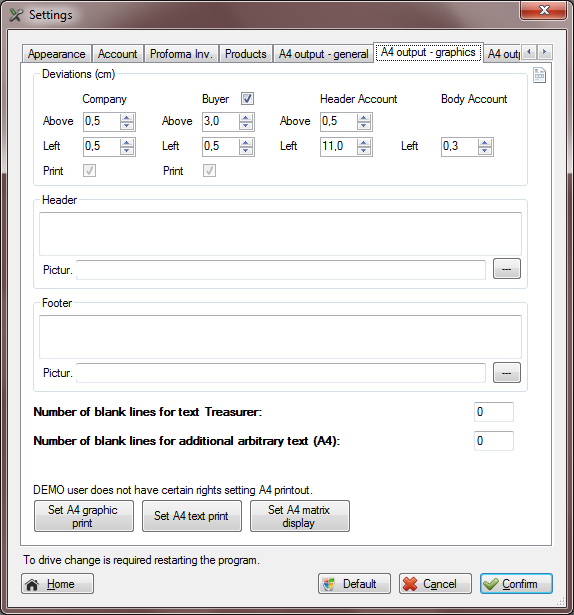
Task: Decrease Header Account Left value with down arrow
Action: click(364, 151)
